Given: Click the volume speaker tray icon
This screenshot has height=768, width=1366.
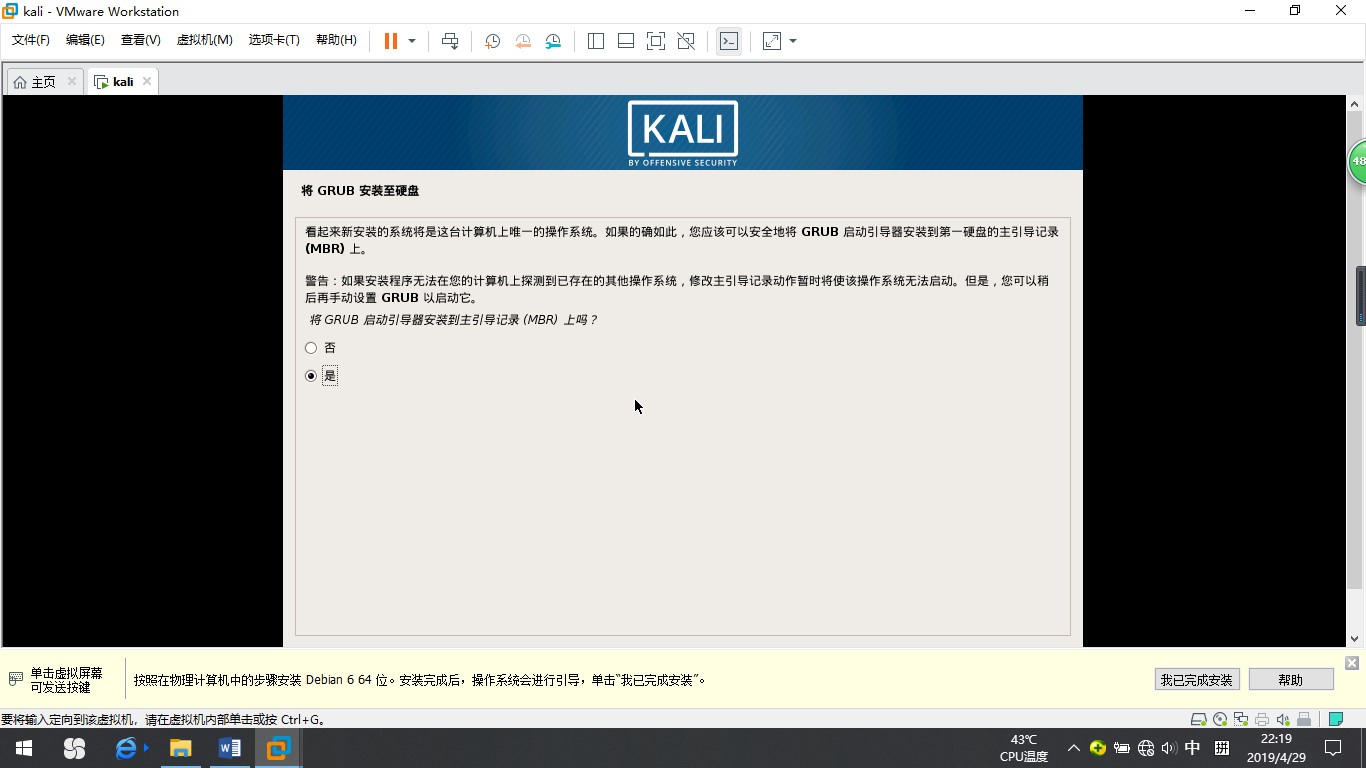Looking at the screenshot, I should pyautogui.click(x=1169, y=748).
